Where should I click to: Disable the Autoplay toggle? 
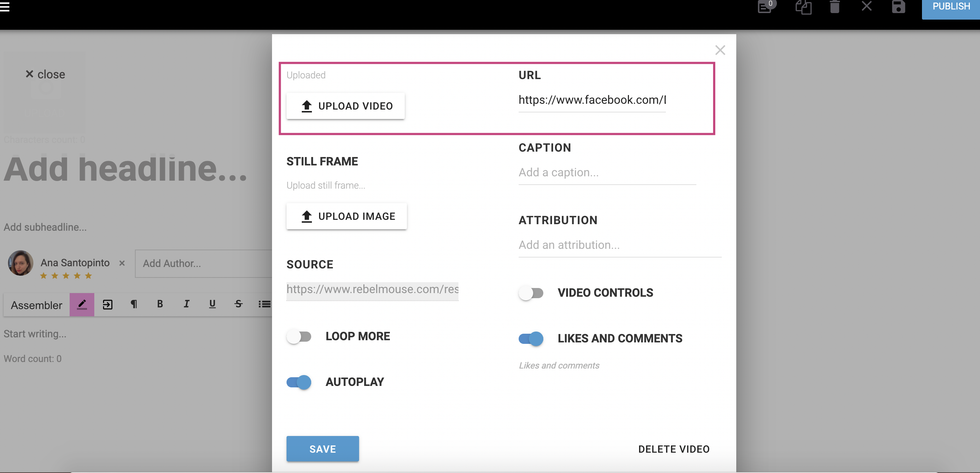tap(299, 382)
